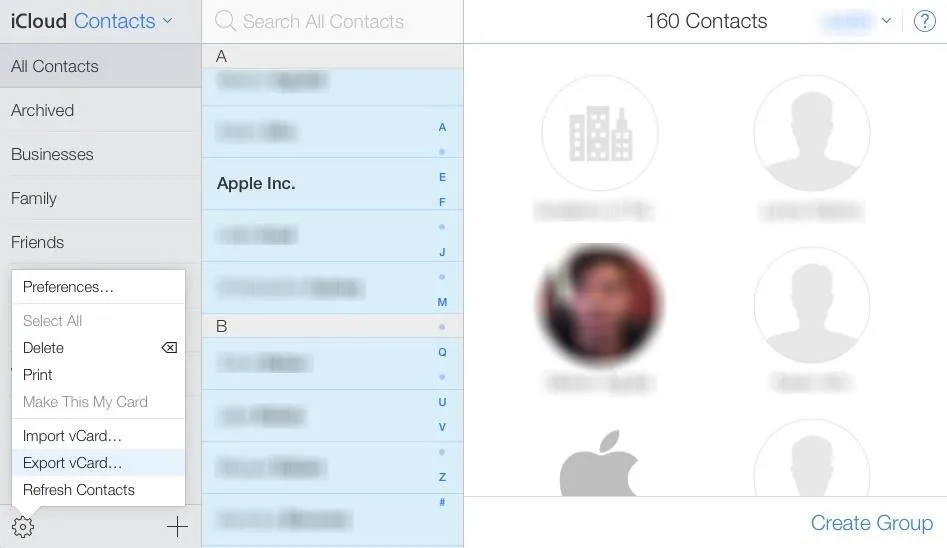Select the company building avatar icon
The width and height of the screenshot is (947, 548).
pyautogui.click(x=600, y=133)
